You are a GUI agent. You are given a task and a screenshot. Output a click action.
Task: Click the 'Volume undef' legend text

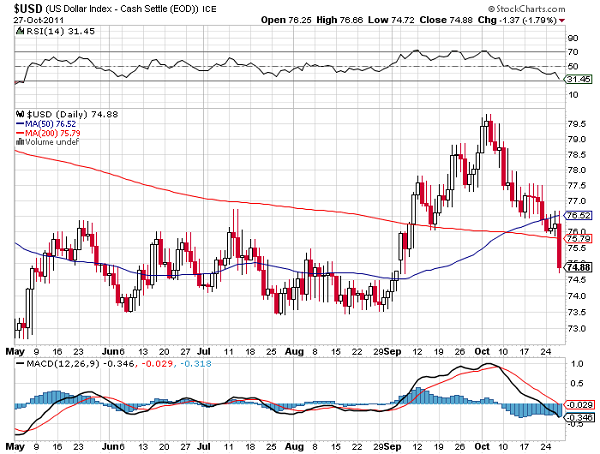point(52,142)
